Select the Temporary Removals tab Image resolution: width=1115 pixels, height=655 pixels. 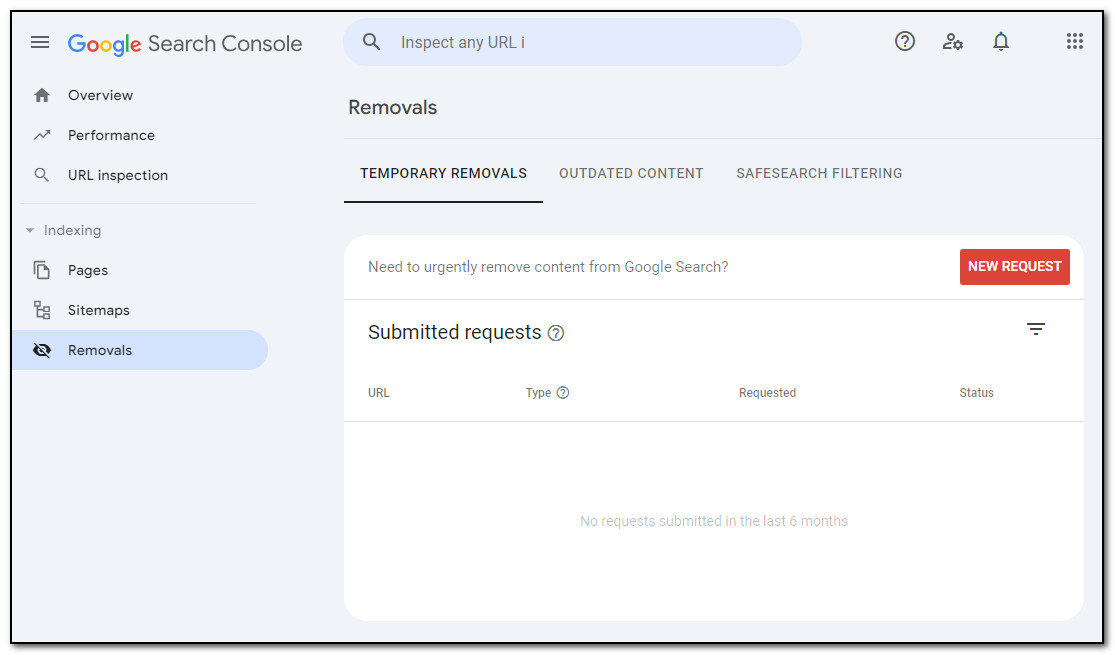443,173
